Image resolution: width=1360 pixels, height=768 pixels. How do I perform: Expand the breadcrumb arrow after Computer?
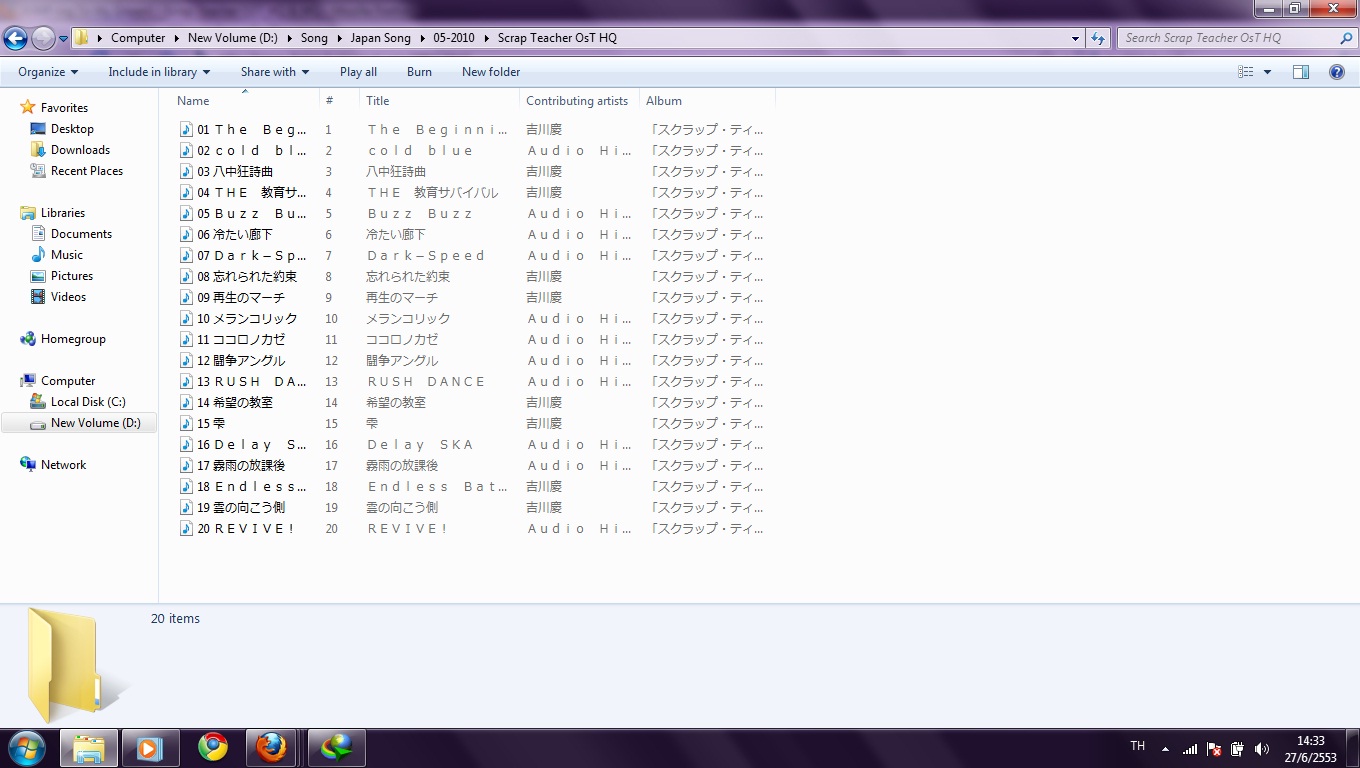[177, 38]
